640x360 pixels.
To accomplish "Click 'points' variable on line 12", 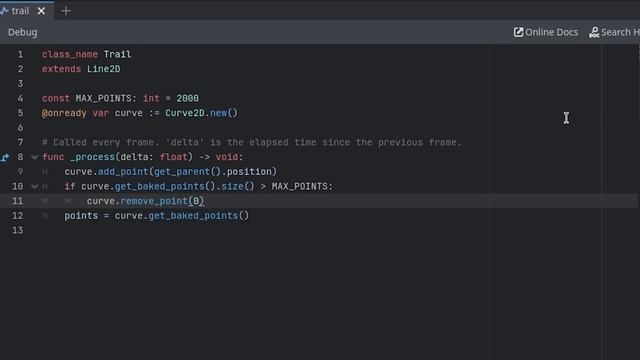I will 81,216.
